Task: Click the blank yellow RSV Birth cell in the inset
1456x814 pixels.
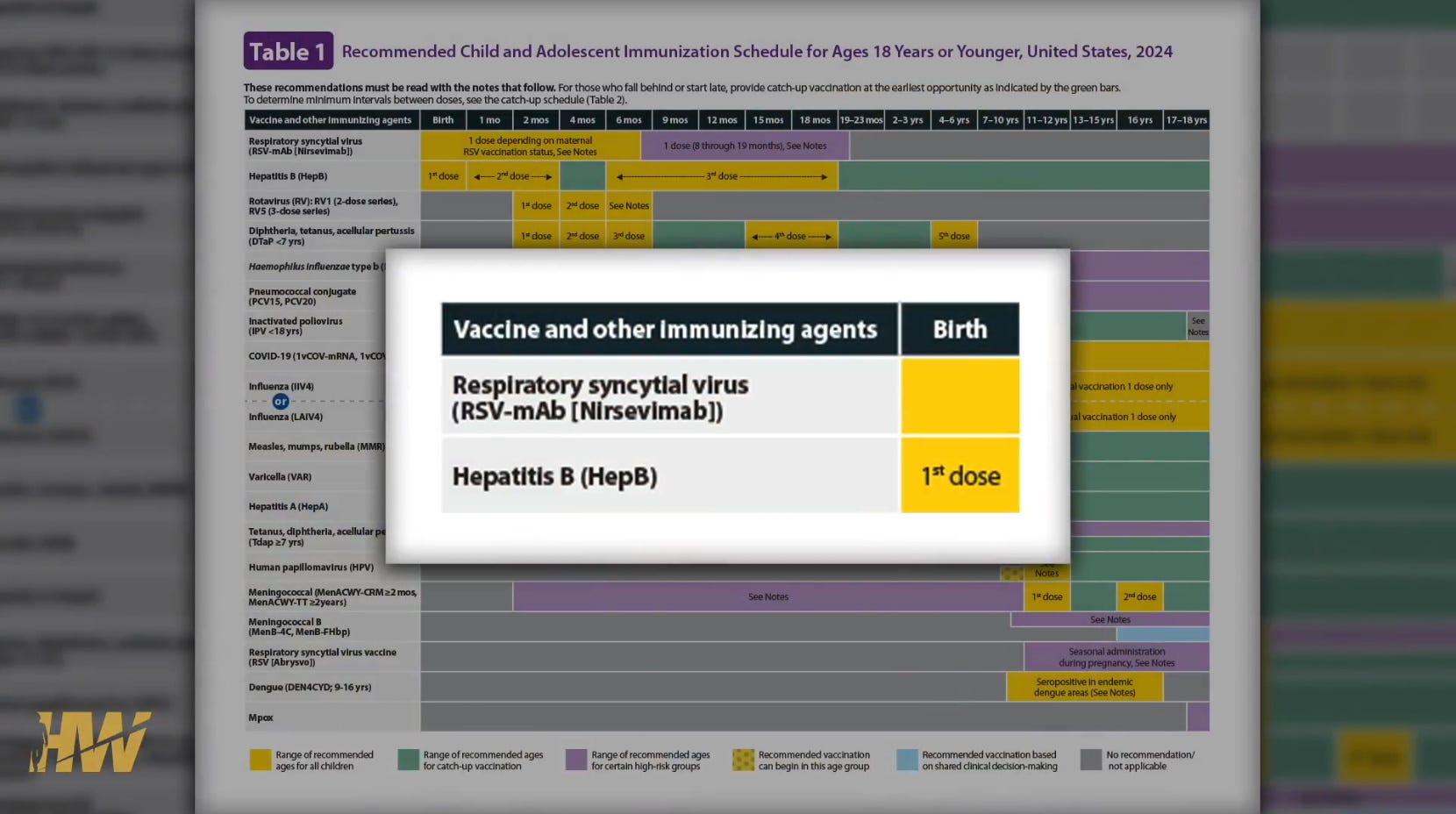Action: tap(960, 396)
